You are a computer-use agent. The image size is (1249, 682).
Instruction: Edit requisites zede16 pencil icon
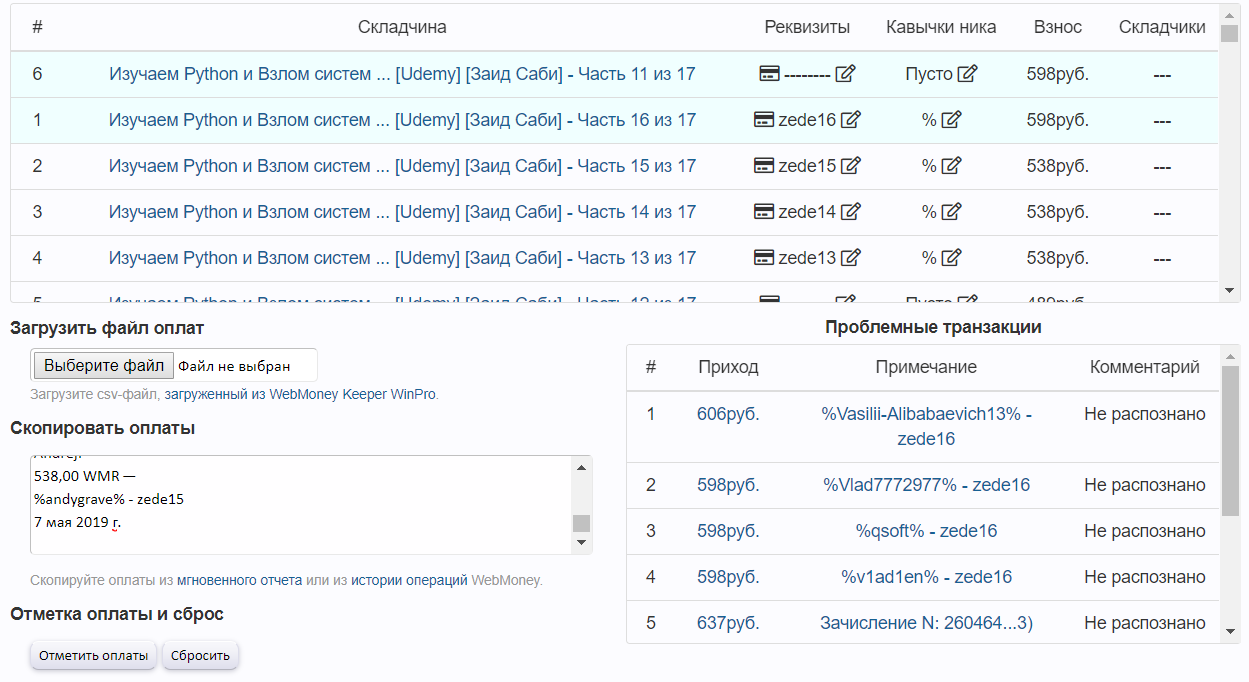point(850,120)
